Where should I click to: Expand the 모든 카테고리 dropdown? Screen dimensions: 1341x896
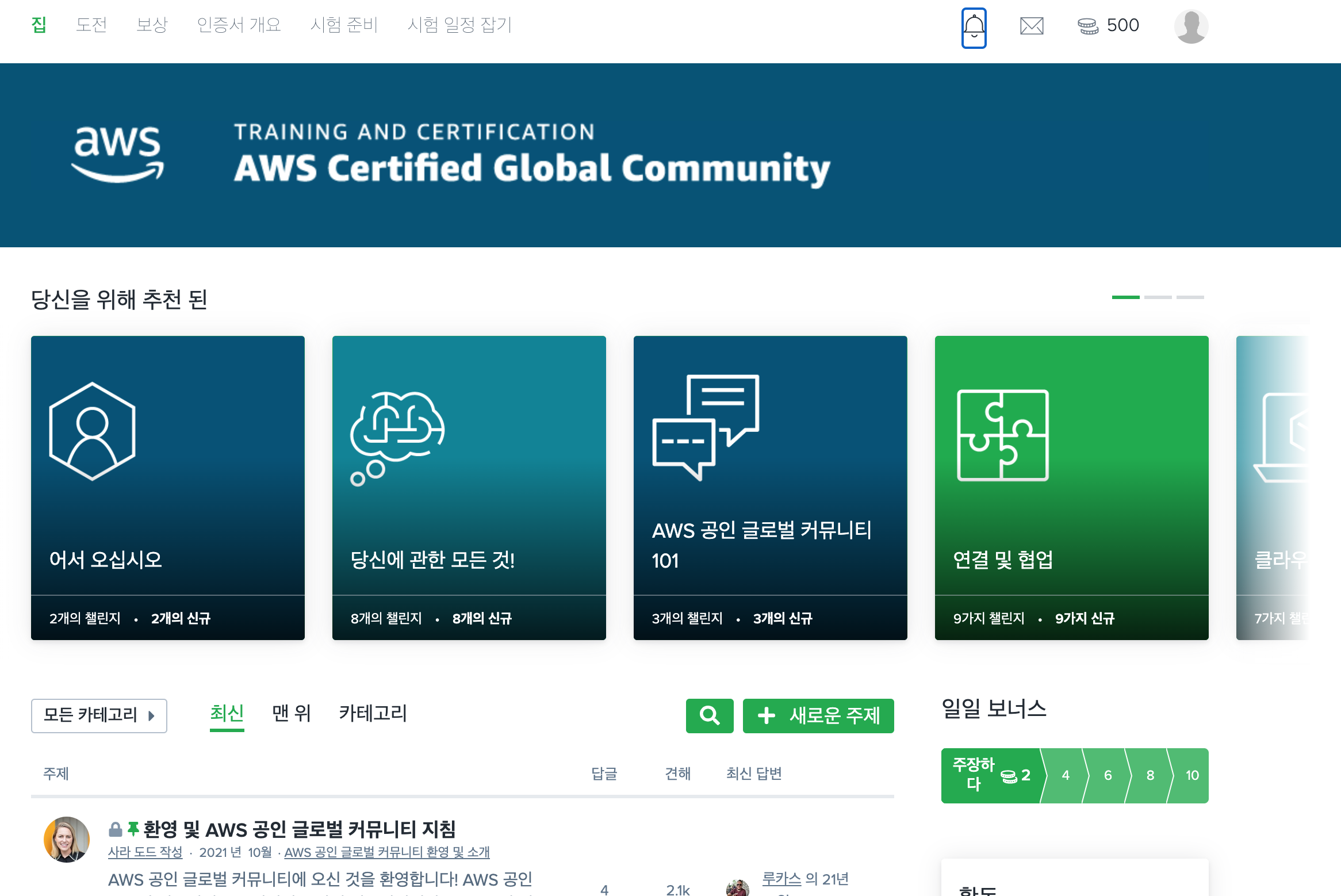99,715
